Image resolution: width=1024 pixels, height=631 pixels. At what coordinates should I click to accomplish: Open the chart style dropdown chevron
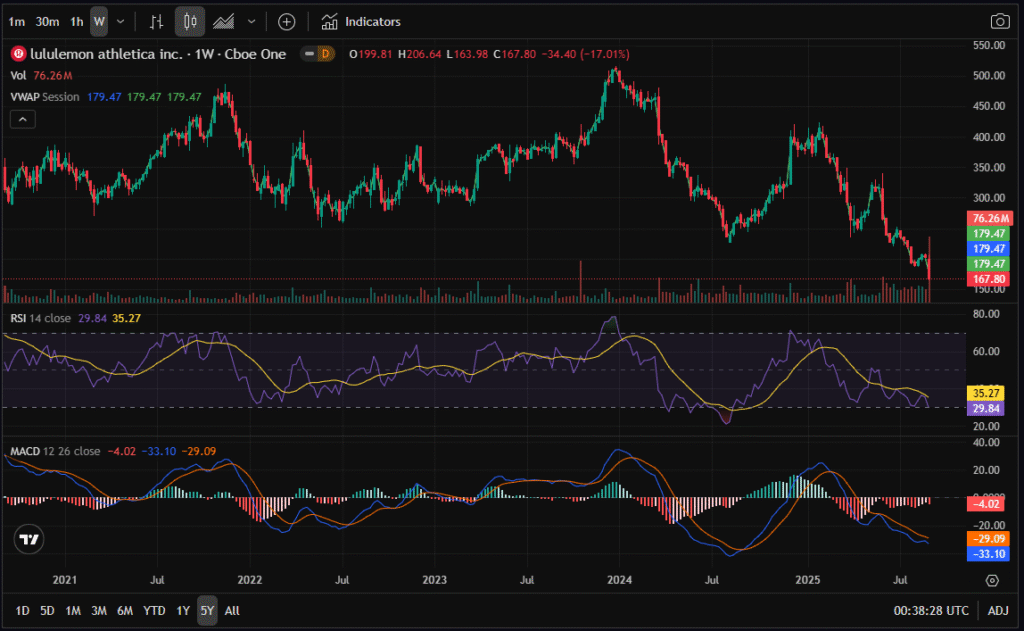point(251,21)
